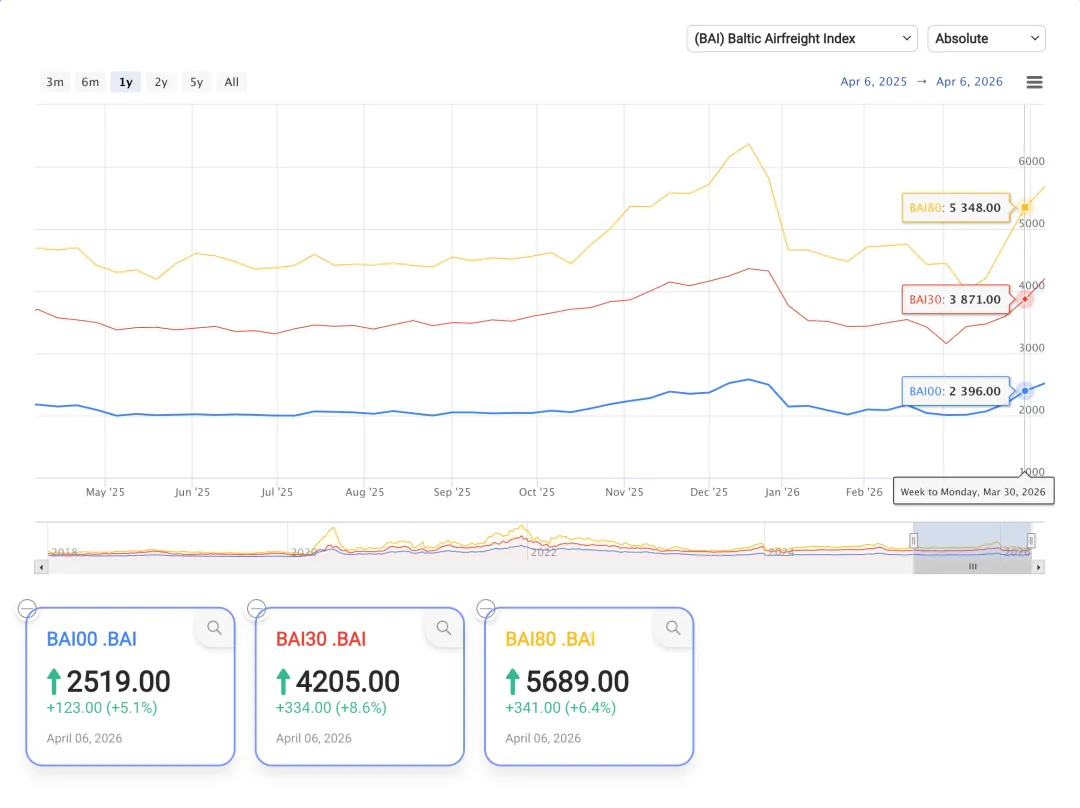Image resolution: width=1080 pixels, height=808 pixels.
Task: Click magnifier icon on BAI80 card
Action: [673, 628]
